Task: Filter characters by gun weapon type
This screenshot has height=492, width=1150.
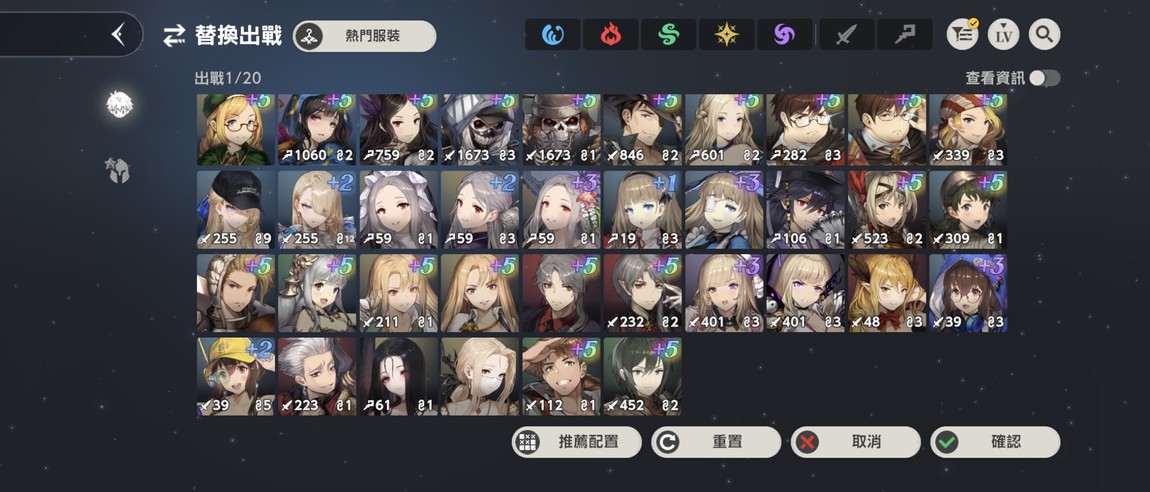Action: click(x=904, y=34)
